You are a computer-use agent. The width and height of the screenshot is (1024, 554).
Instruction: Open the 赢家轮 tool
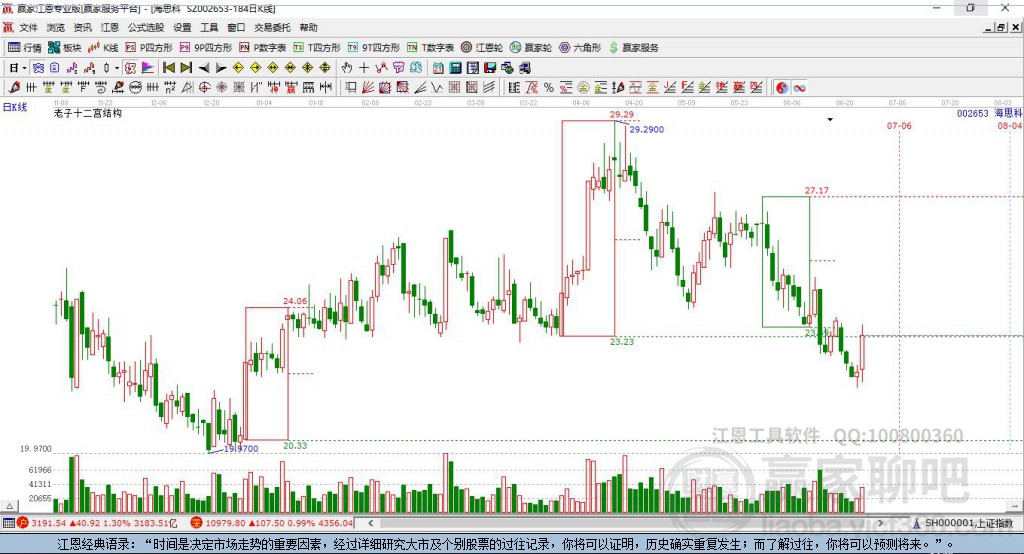pyautogui.click(x=531, y=48)
